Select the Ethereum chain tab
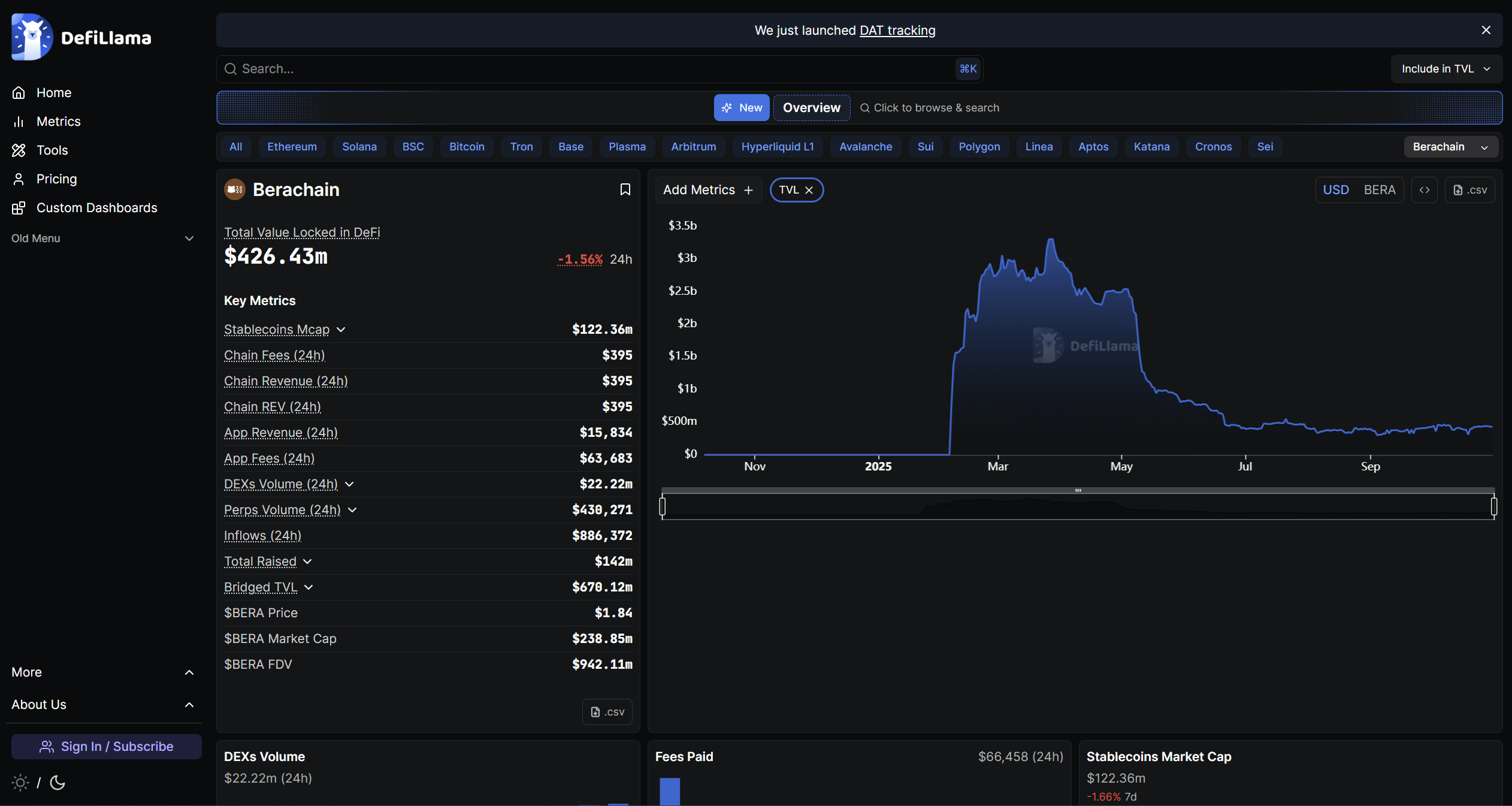The height and width of the screenshot is (806, 1512). (x=292, y=147)
